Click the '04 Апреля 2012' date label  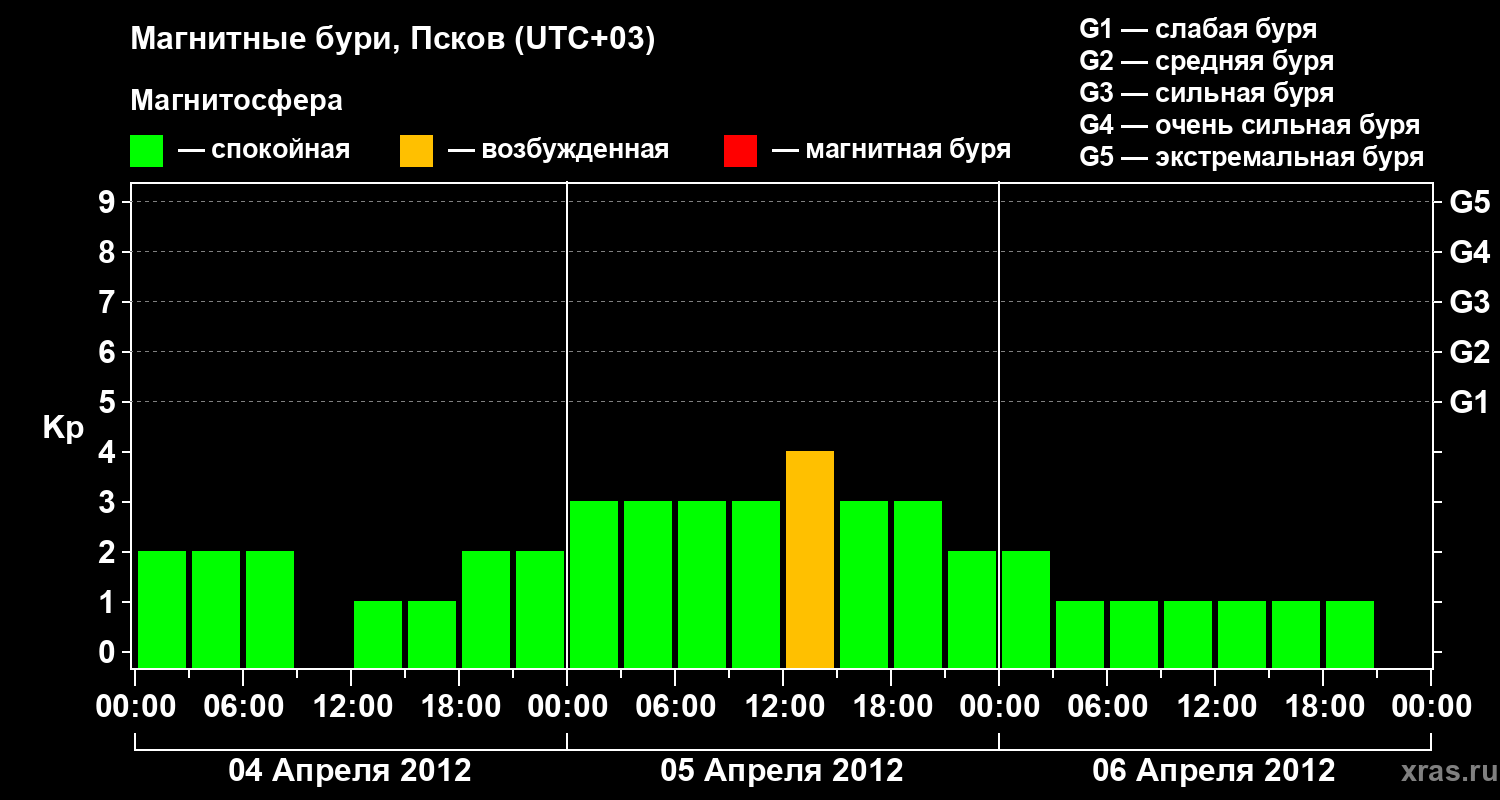tap(350, 770)
